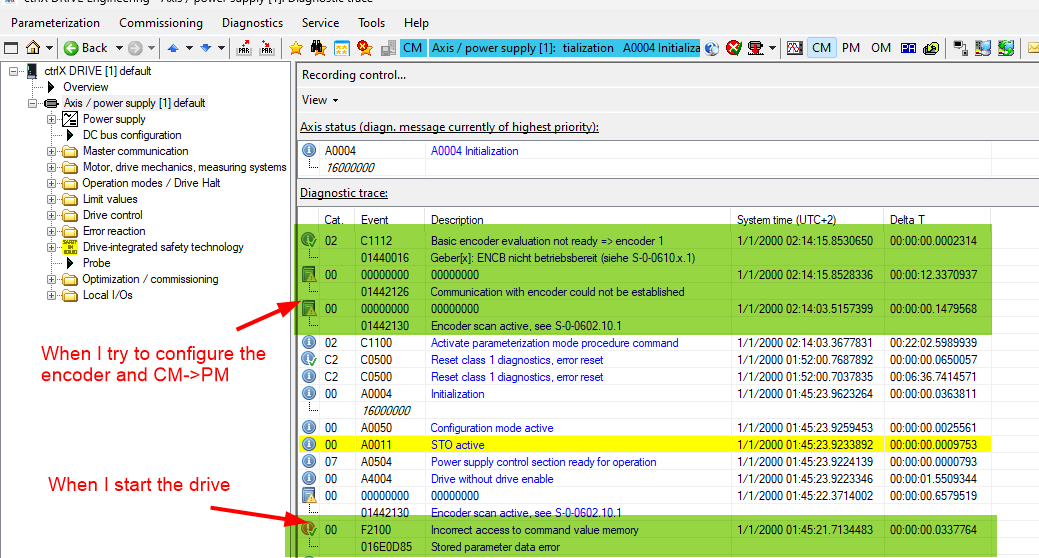Switch to PM mode in toolbar
The width and height of the screenshot is (1039, 558).
coord(850,47)
